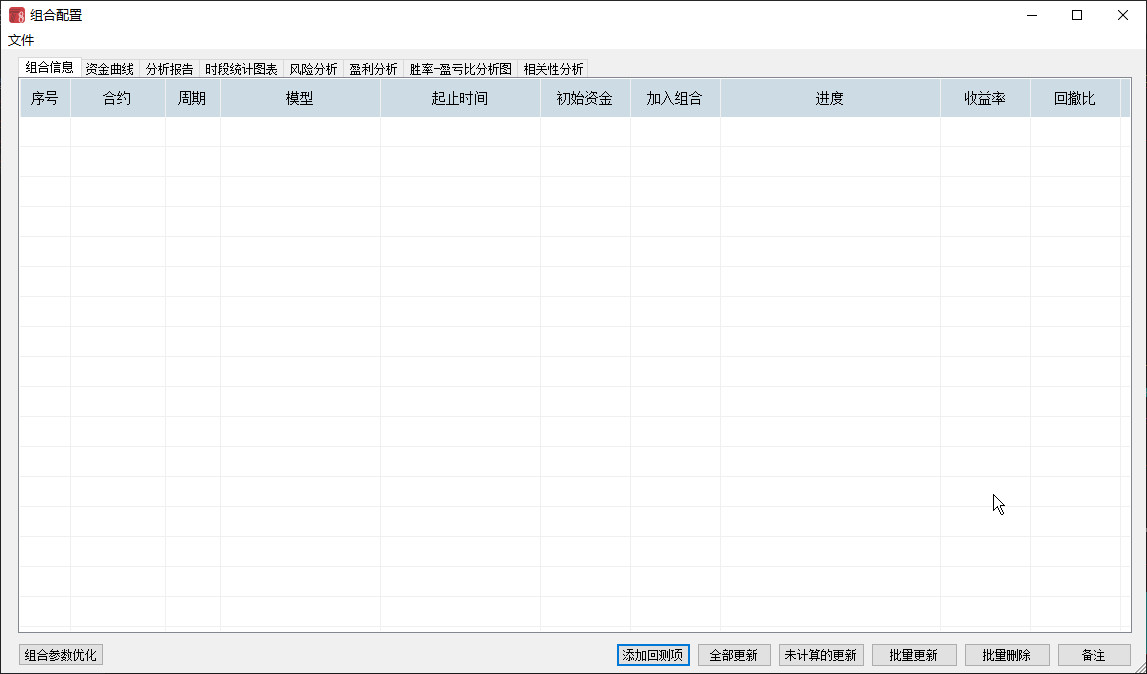Click the 添加回测项 button
Image resolution: width=1147 pixels, height=674 pixels.
[x=653, y=655]
